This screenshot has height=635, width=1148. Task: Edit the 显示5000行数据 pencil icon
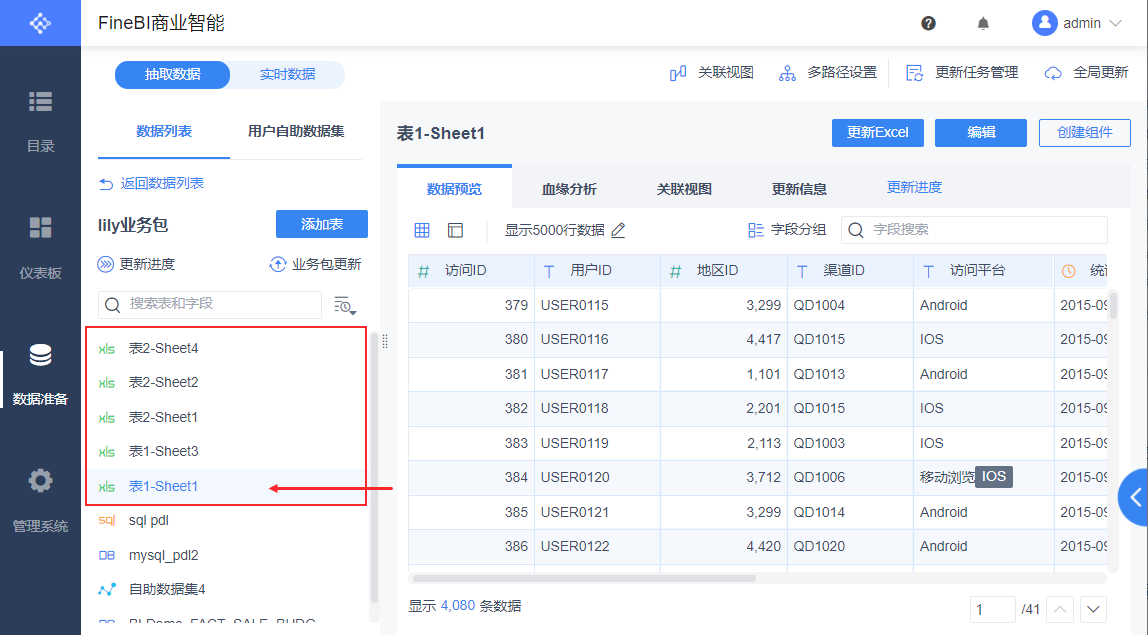coord(618,230)
